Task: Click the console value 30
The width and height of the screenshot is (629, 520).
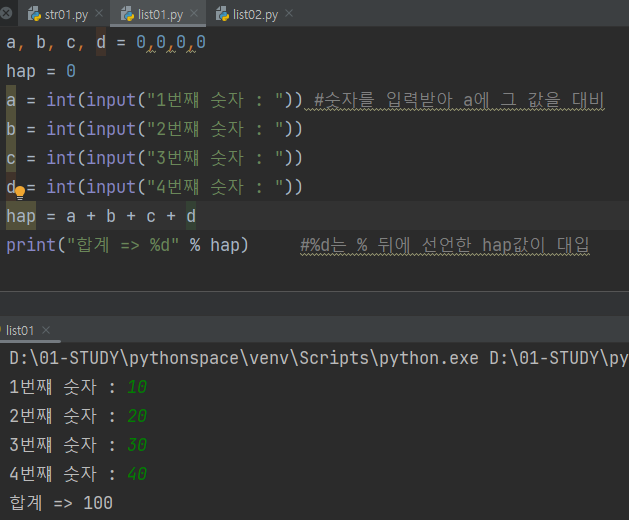Action: 137,445
